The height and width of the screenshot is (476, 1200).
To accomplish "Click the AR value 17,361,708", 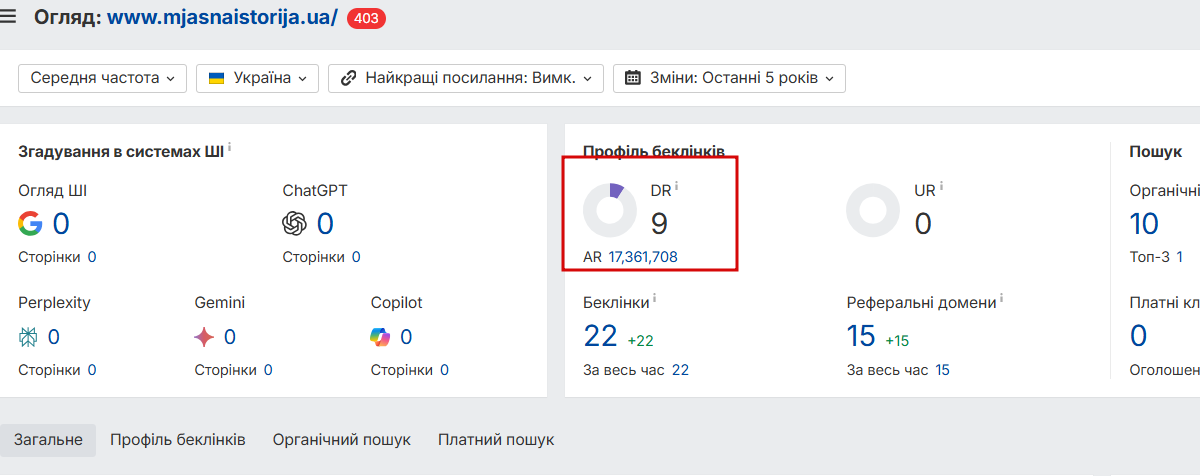I will [643, 257].
